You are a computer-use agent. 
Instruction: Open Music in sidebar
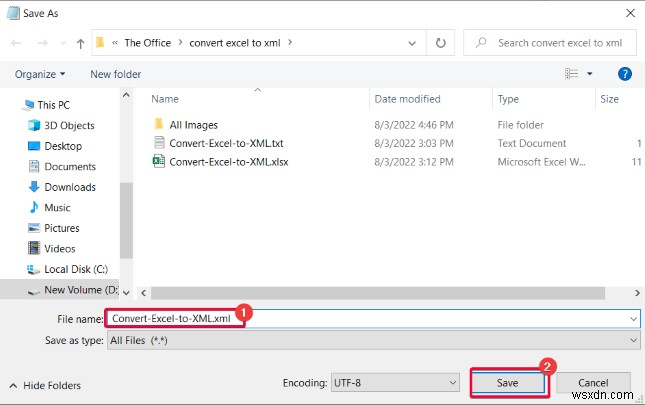[x=57, y=208]
